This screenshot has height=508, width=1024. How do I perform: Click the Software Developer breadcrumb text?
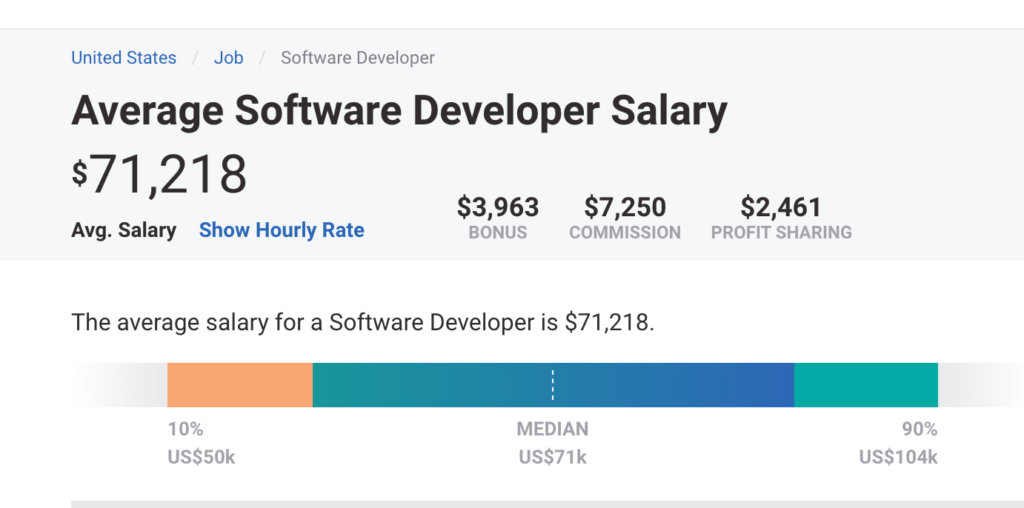click(x=357, y=58)
